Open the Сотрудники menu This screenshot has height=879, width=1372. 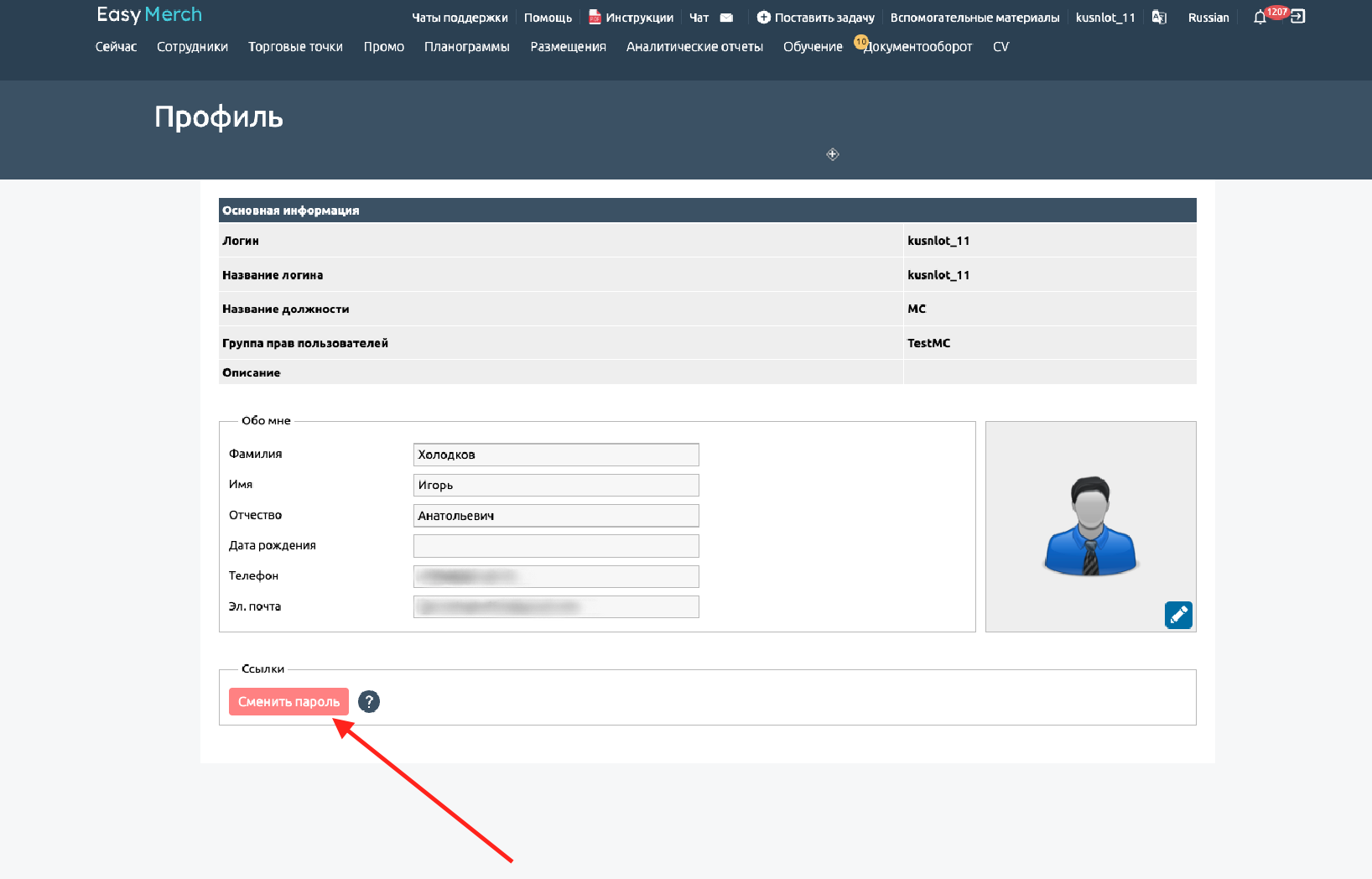192,47
